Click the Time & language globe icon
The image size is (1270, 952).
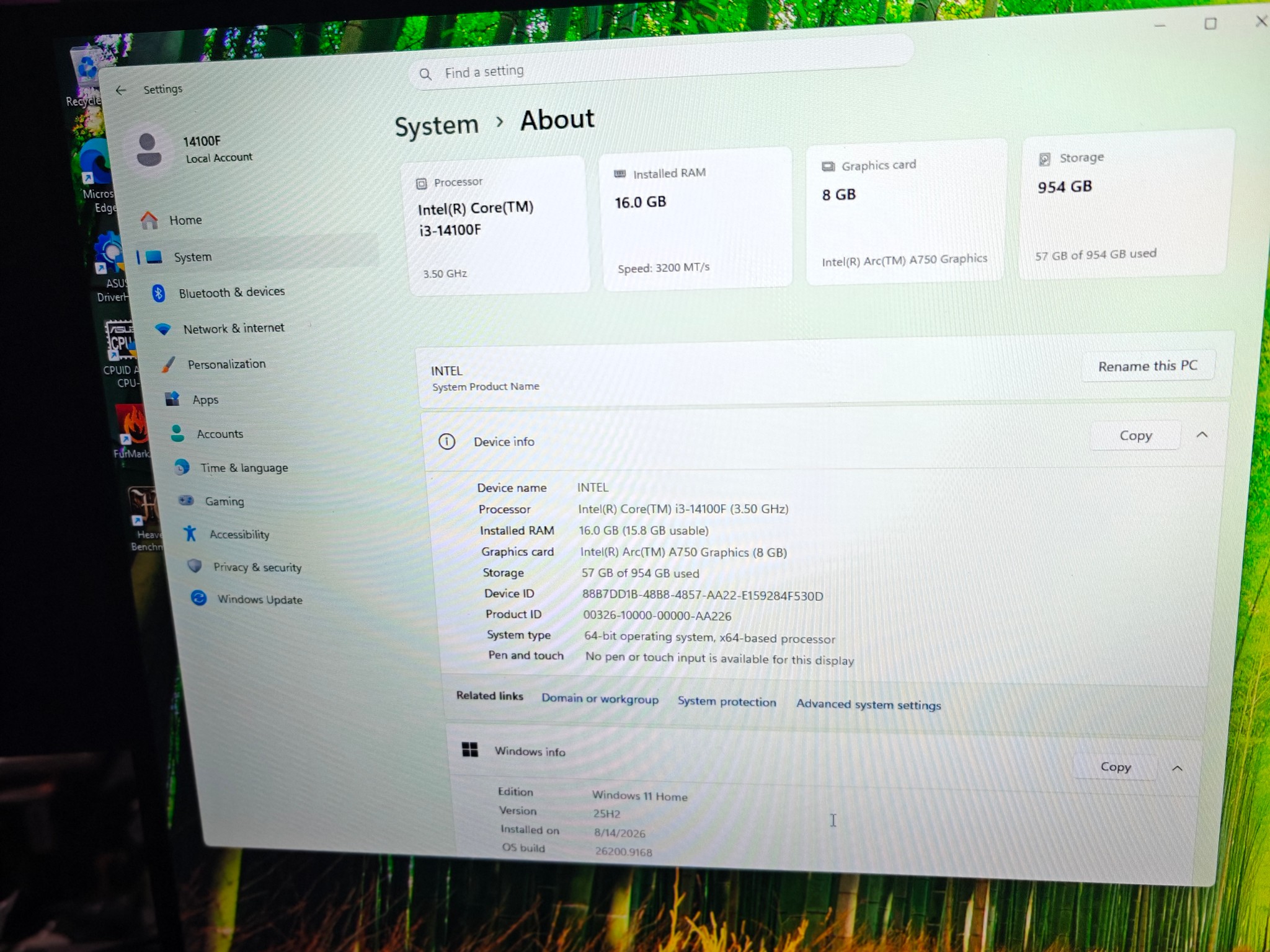click(182, 467)
